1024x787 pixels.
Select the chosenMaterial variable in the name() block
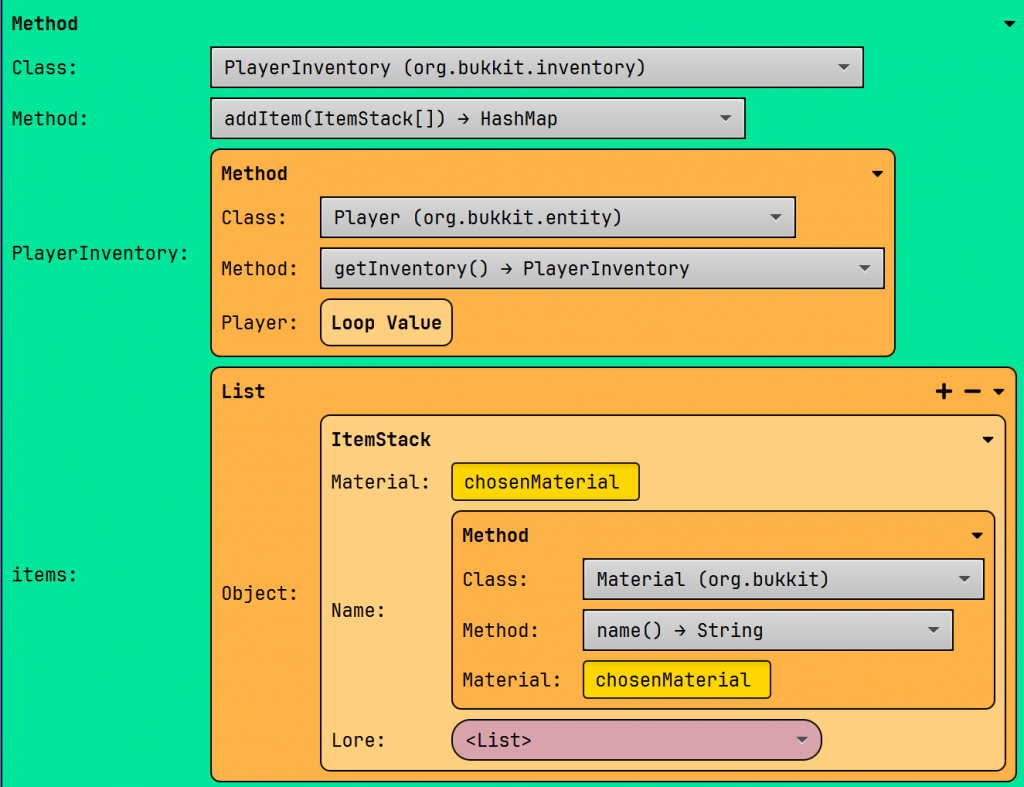[x=676, y=680]
